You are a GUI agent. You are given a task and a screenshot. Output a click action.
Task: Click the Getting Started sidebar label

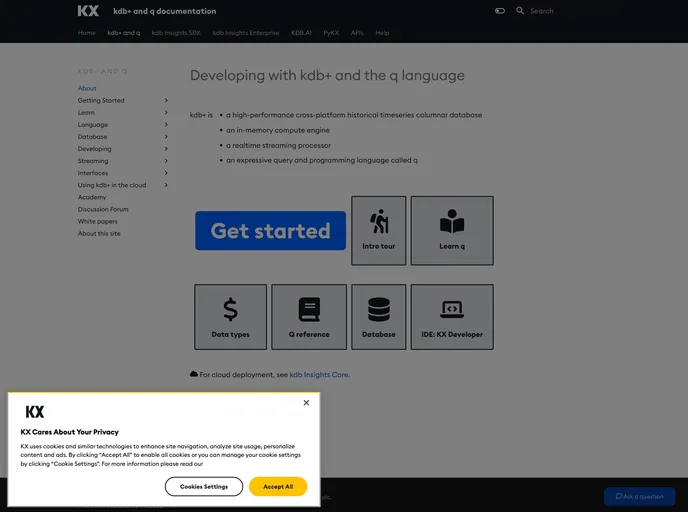[101, 100]
